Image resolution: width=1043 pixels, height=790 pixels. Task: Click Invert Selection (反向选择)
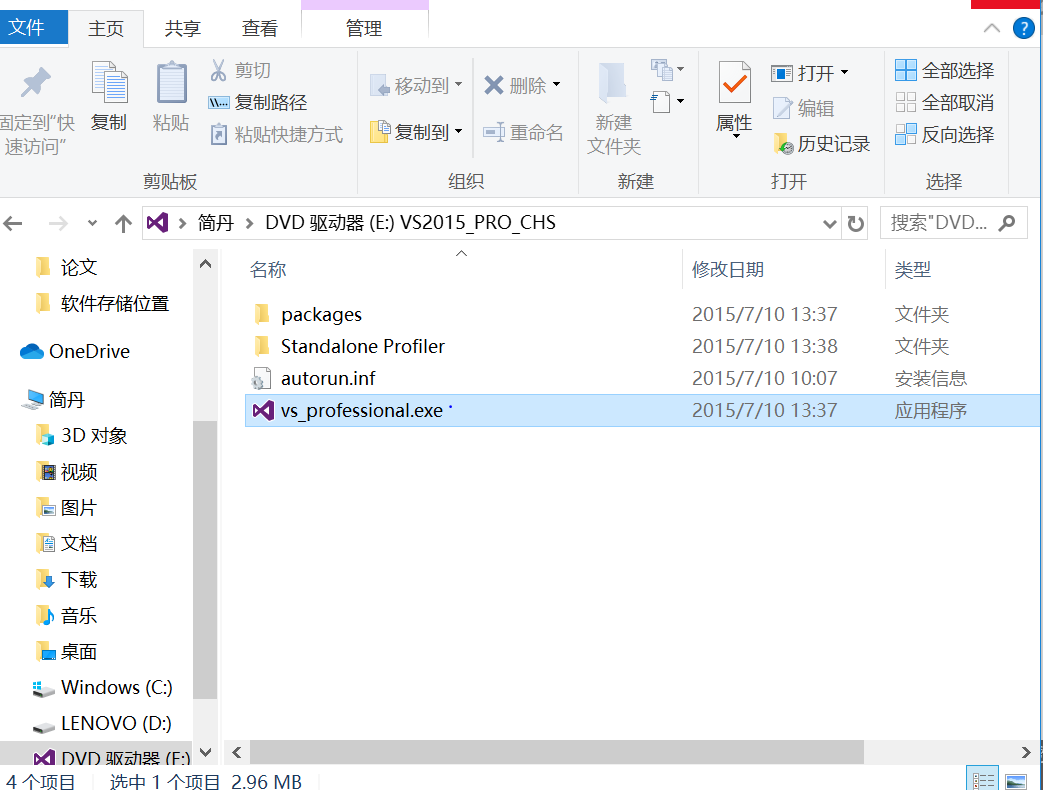point(945,134)
